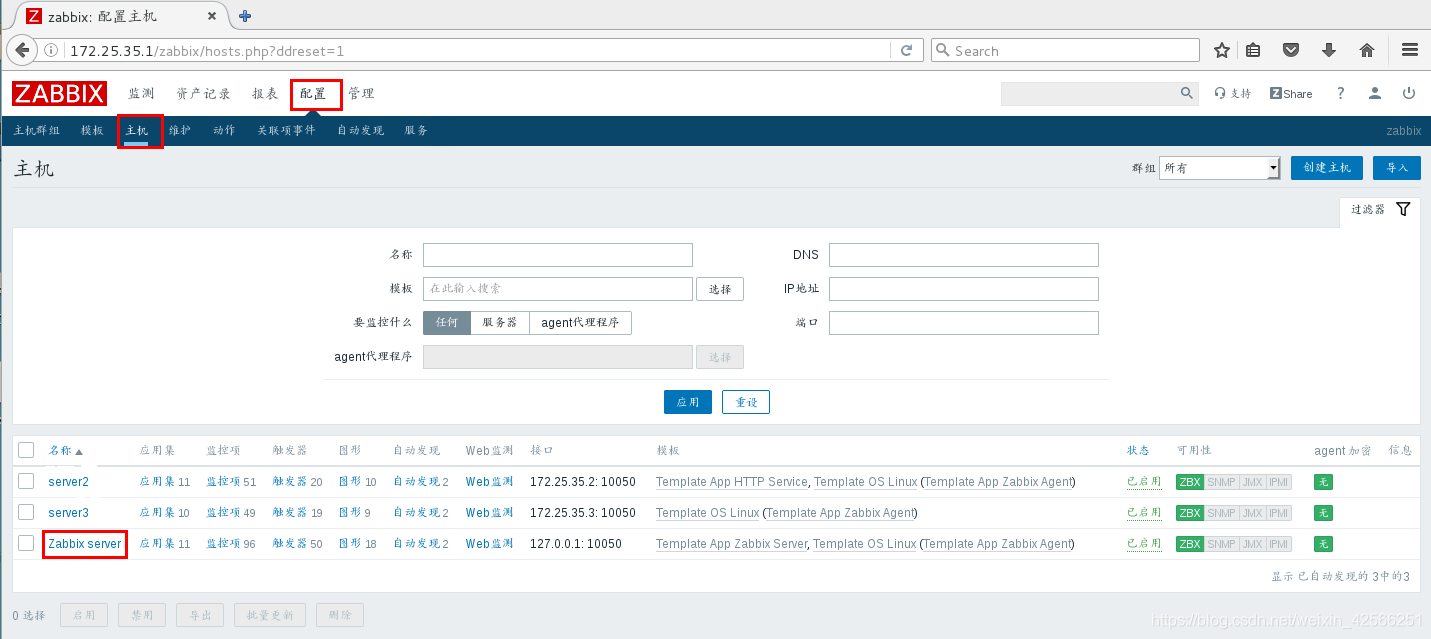Open the Zabbix server host link
The image size is (1431, 639).
[85, 544]
